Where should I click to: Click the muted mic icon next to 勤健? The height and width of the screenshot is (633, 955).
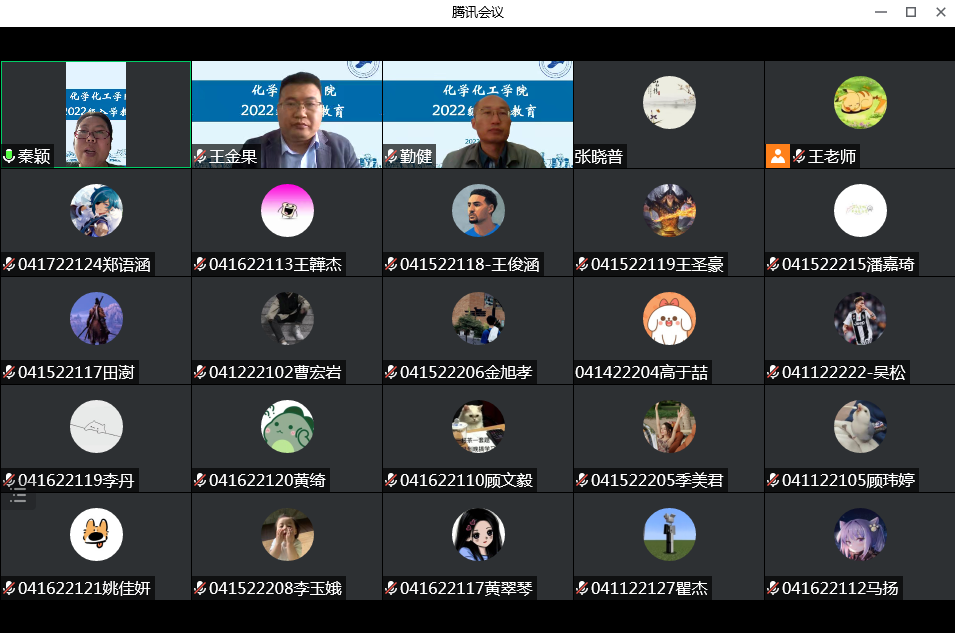[391, 157]
